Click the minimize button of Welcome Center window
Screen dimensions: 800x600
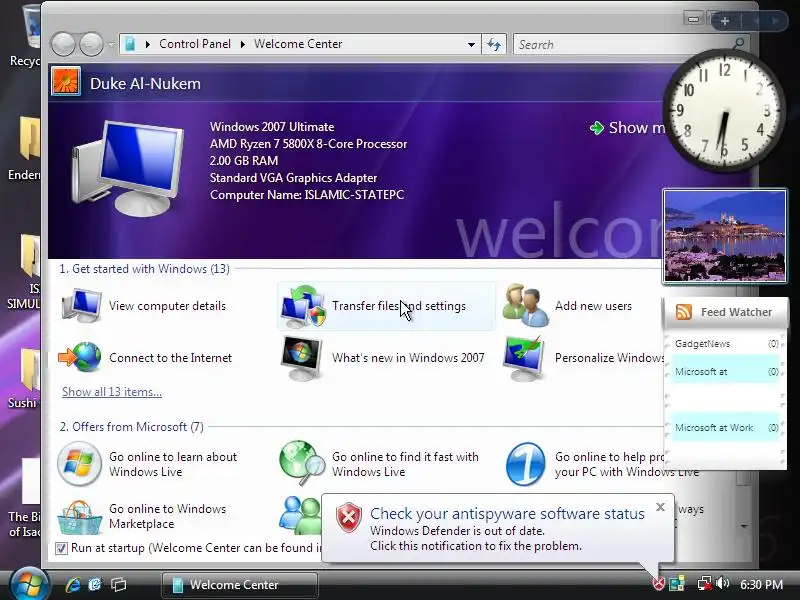(693, 19)
